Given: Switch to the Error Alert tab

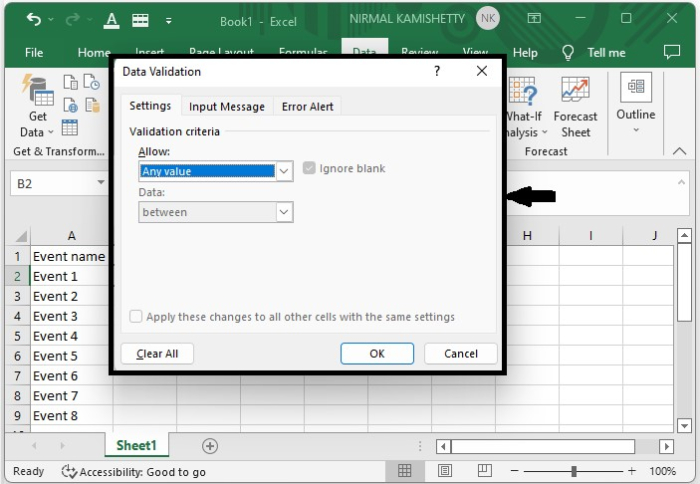Looking at the screenshot, I should click(x=308, y=107).
